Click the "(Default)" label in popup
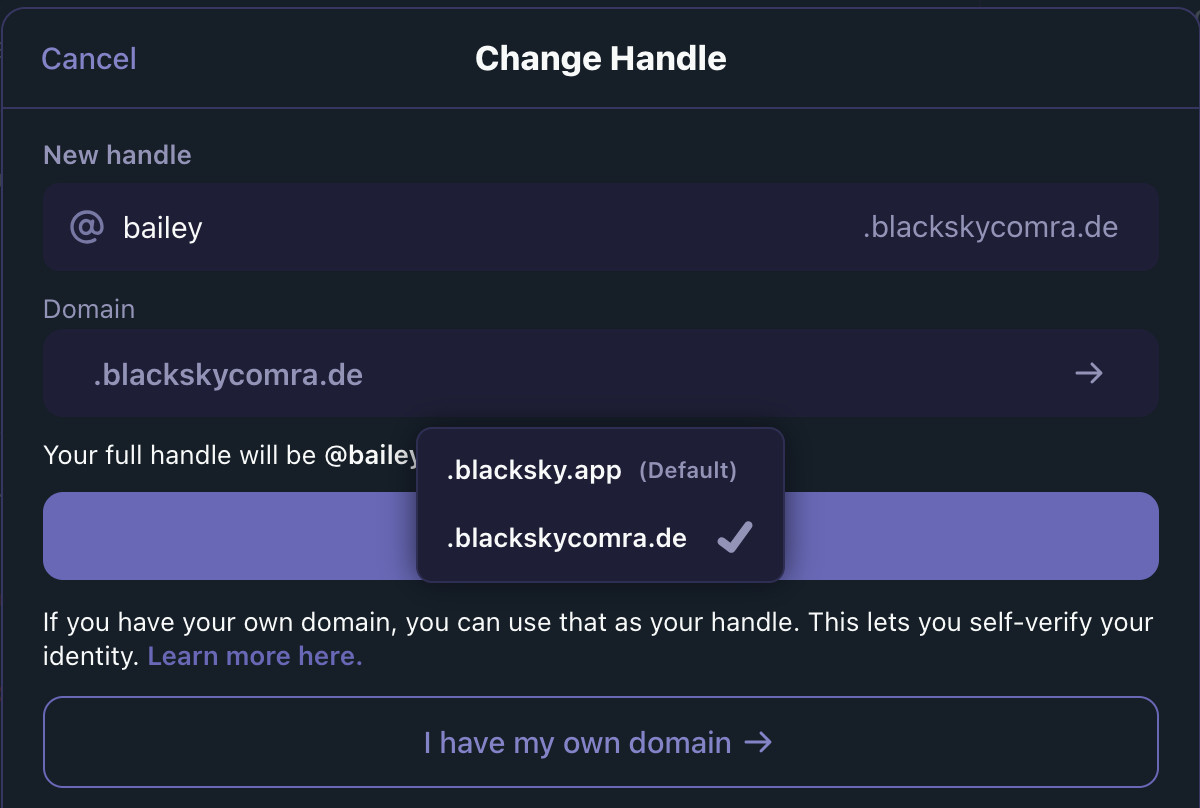Viewport: 1200px width, 808px height. click(688, 470)
